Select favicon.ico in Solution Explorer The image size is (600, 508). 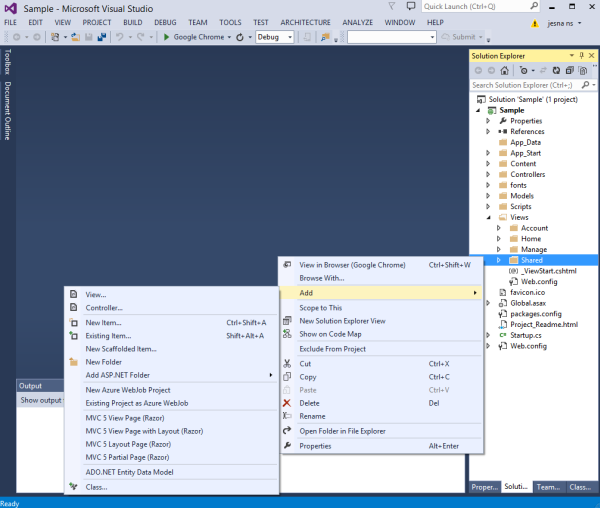(527, 292)
